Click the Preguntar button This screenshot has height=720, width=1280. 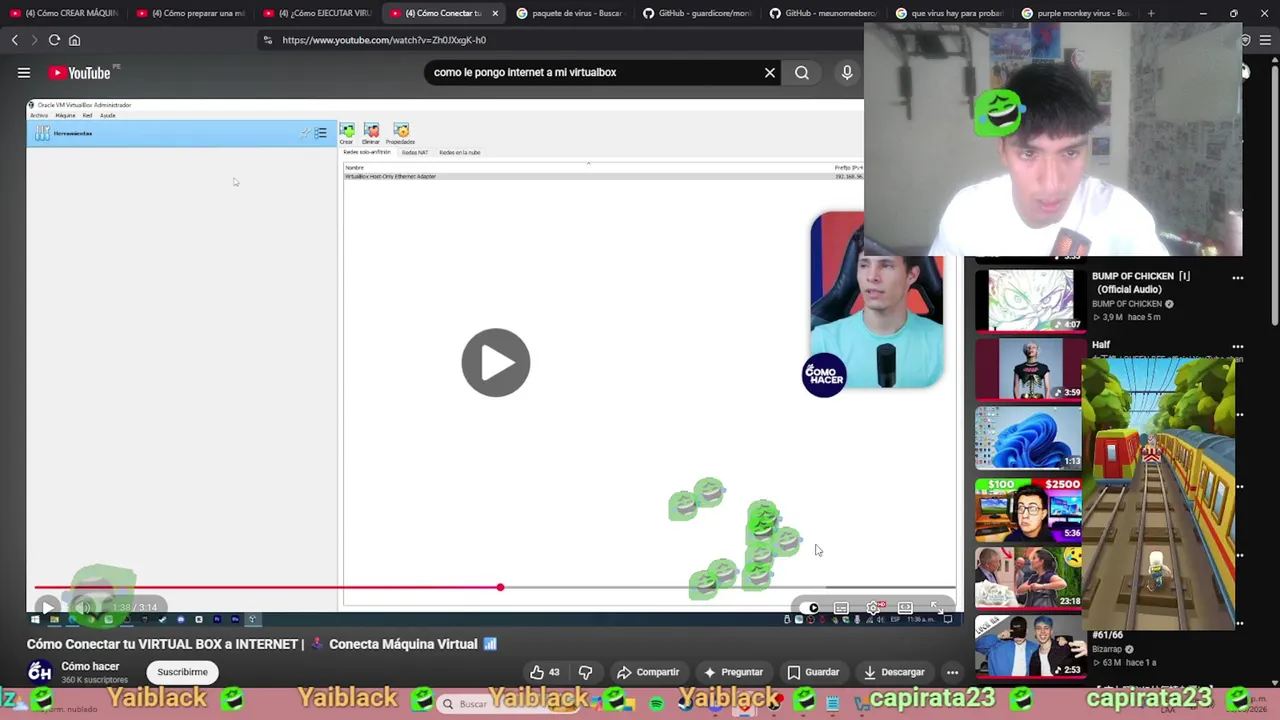point(733,672)
